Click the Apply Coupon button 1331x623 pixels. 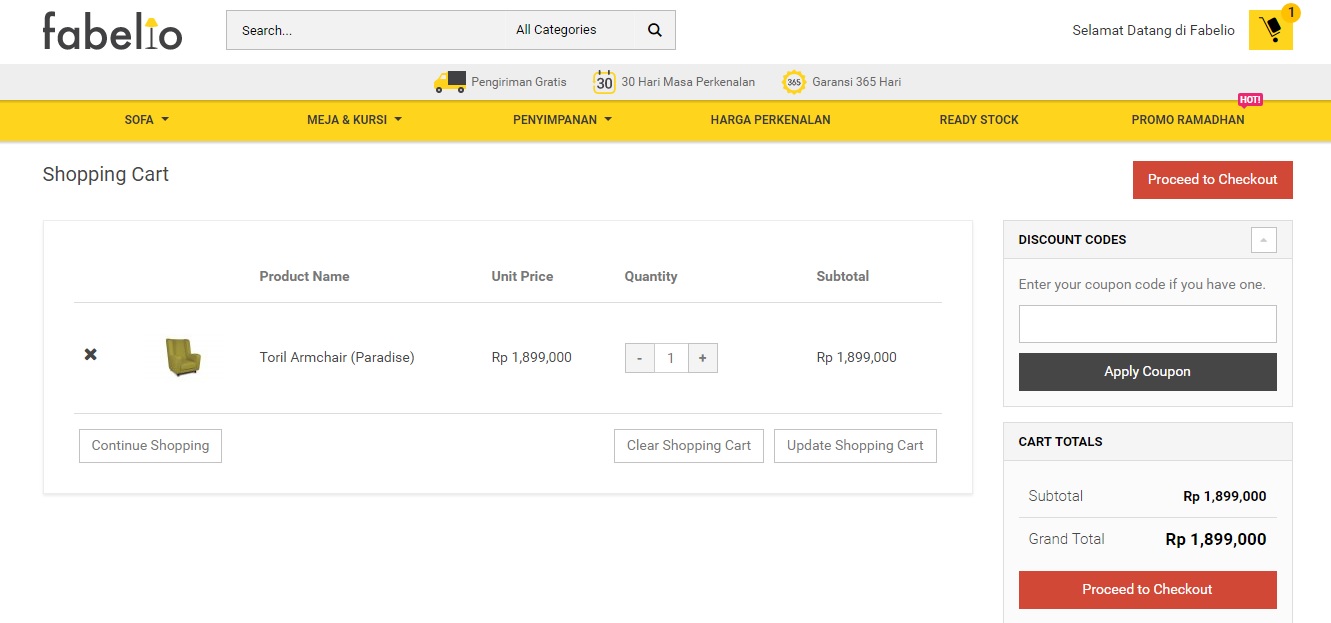[x=1147, y=372]
